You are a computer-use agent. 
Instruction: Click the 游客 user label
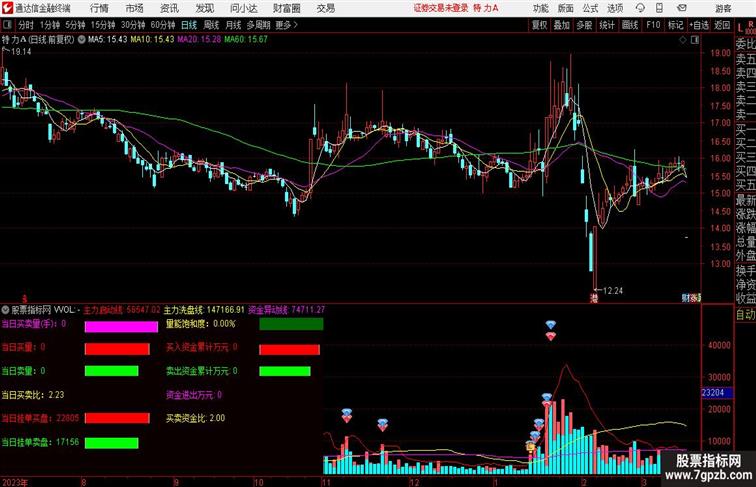point(723,8)
